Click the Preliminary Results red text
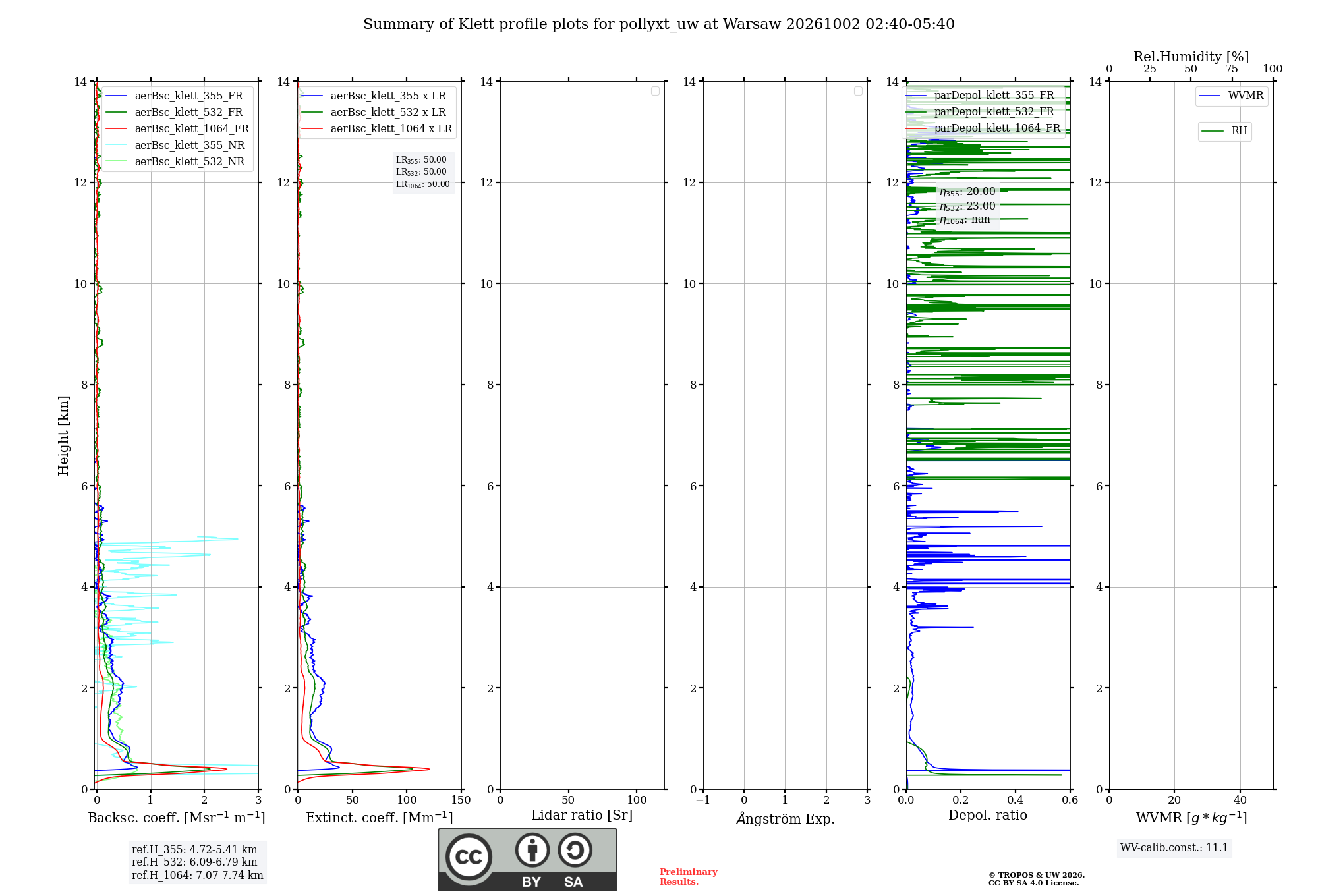 pyautogui.click(x=689, y=877)
